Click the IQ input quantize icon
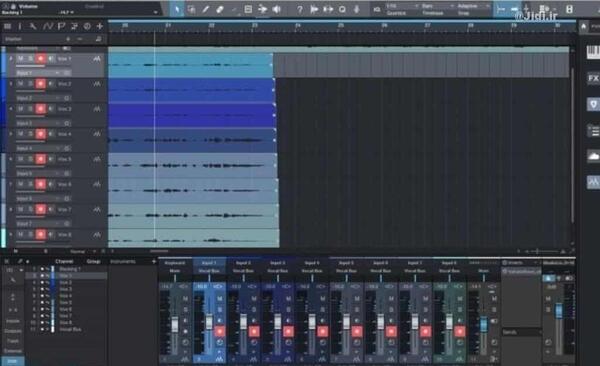This screenshot has height=366, width=600. pyautogui.click(x=377, y=9)
